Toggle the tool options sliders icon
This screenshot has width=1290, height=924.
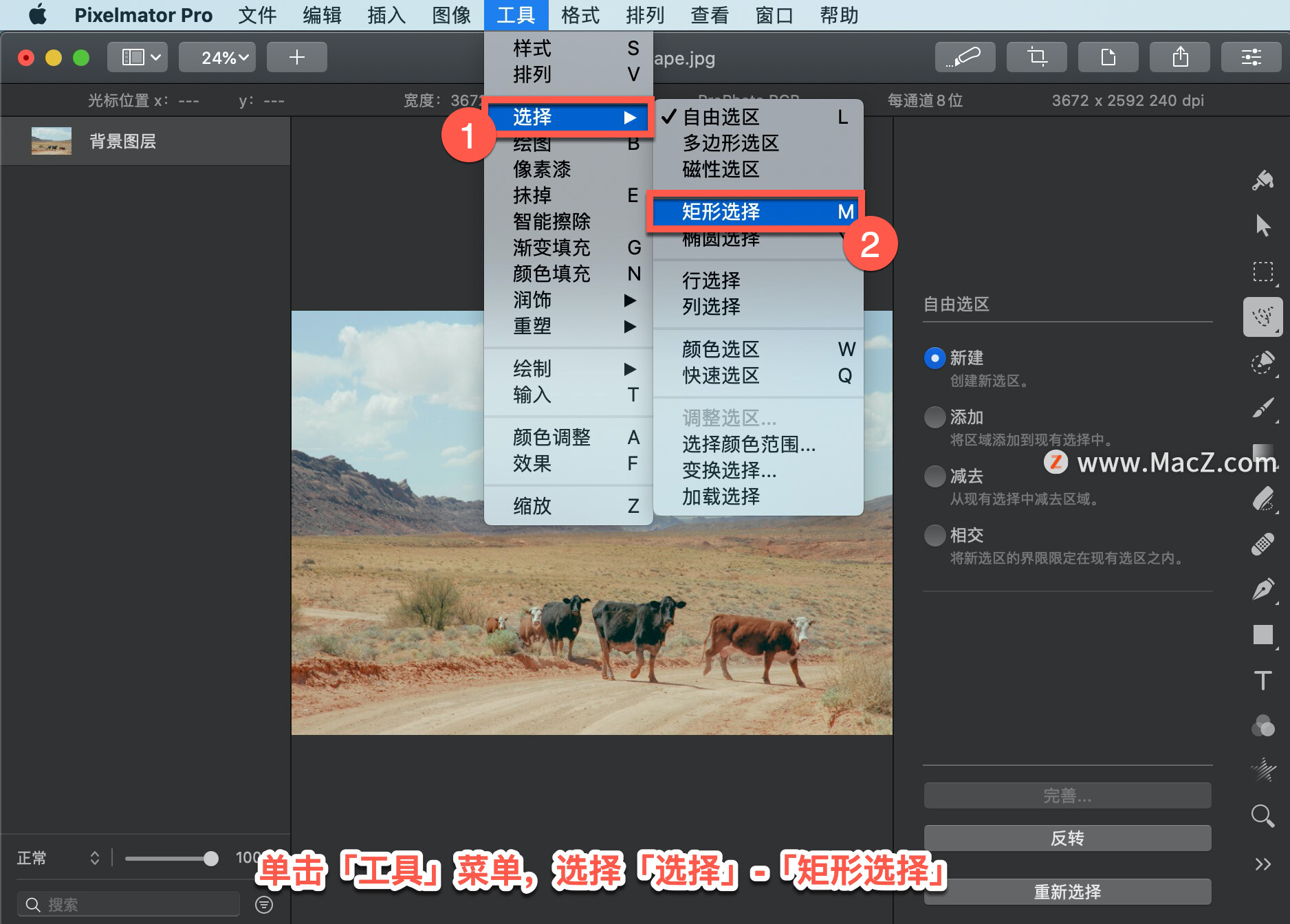1251,57
